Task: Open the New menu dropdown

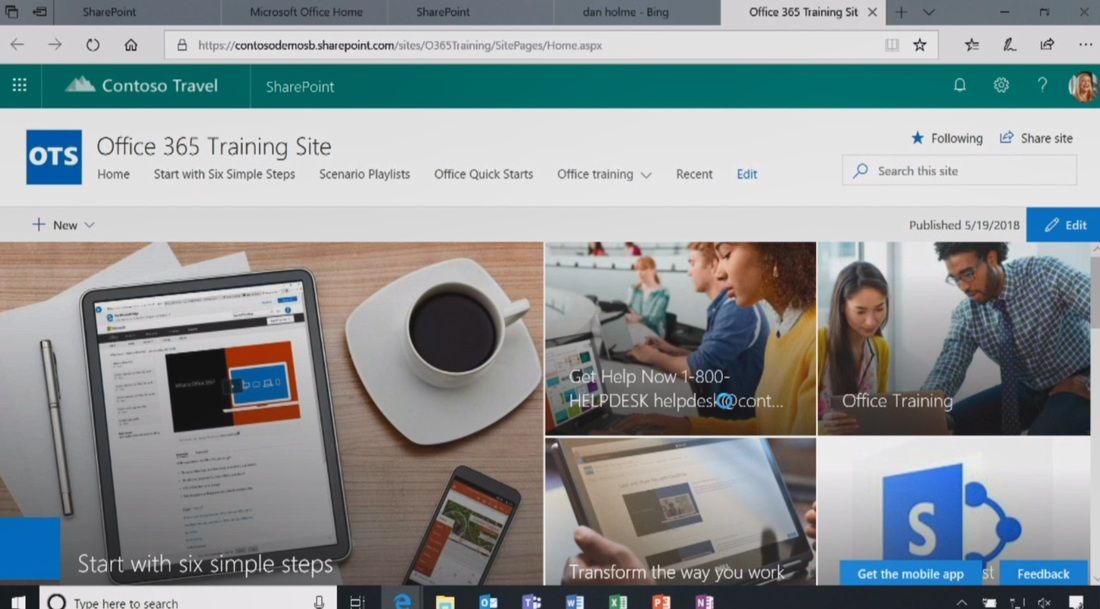Action: click(x=63, y=224)
